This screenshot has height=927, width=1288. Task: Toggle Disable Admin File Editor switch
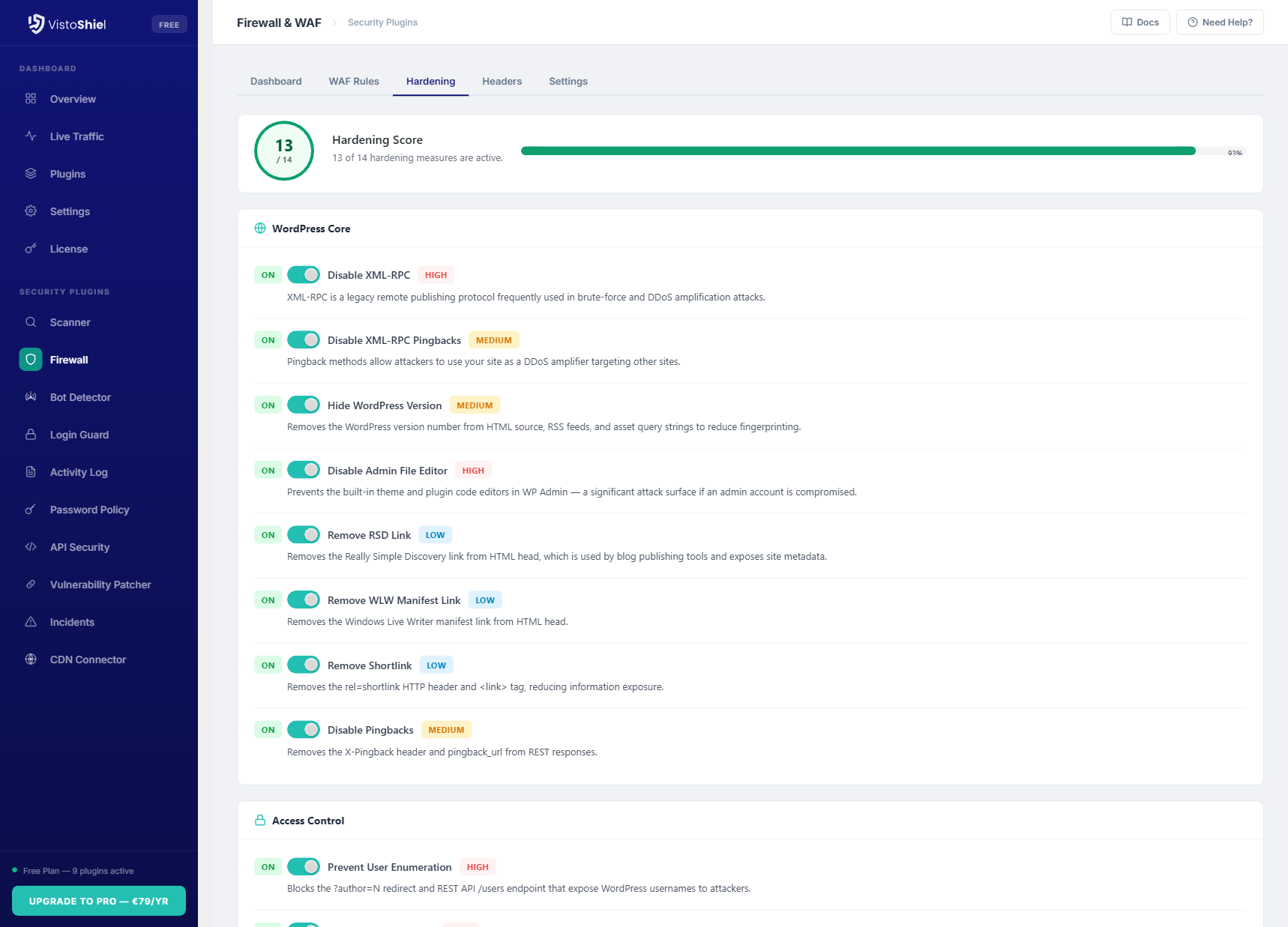(x=304, y=470)
